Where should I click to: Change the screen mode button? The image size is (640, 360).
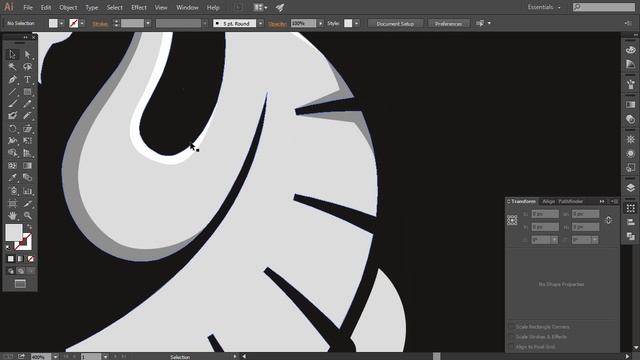pyautogui.click(x=20, y=284)
